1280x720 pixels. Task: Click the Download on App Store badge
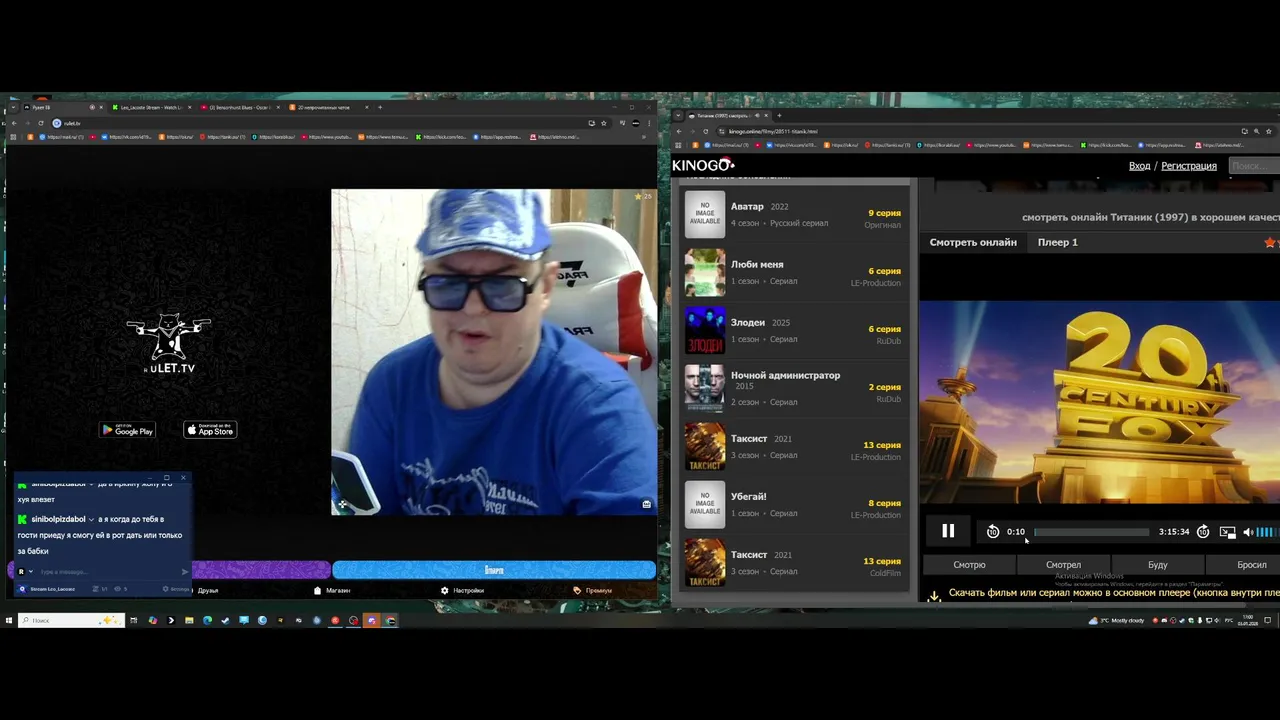click(210, 430)
